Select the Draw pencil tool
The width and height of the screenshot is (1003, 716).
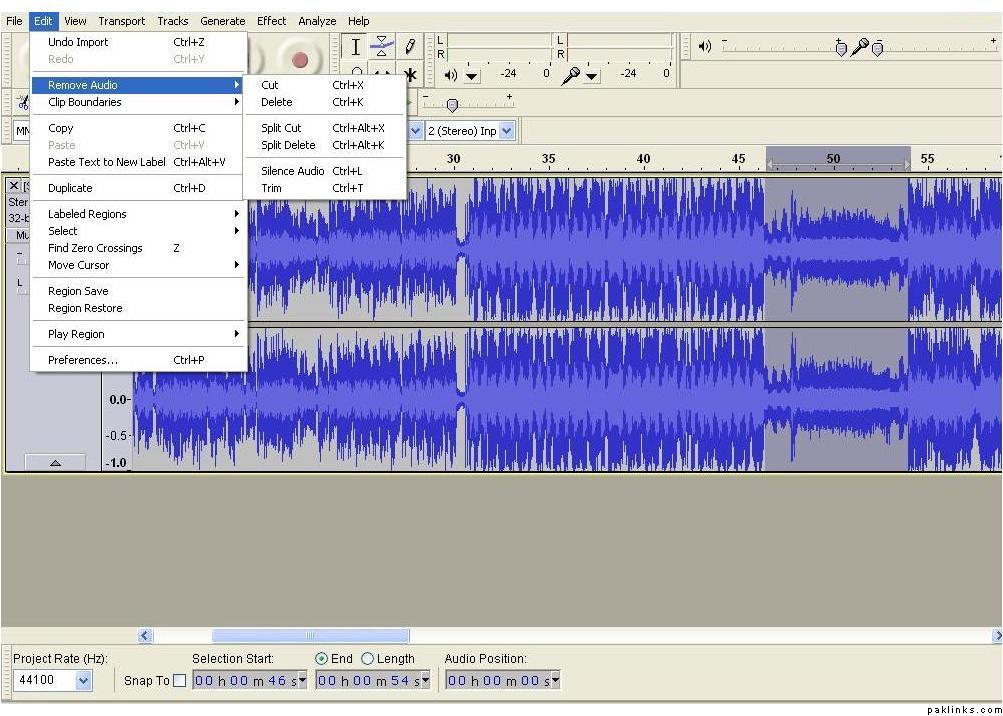click(x=410, y=47)
